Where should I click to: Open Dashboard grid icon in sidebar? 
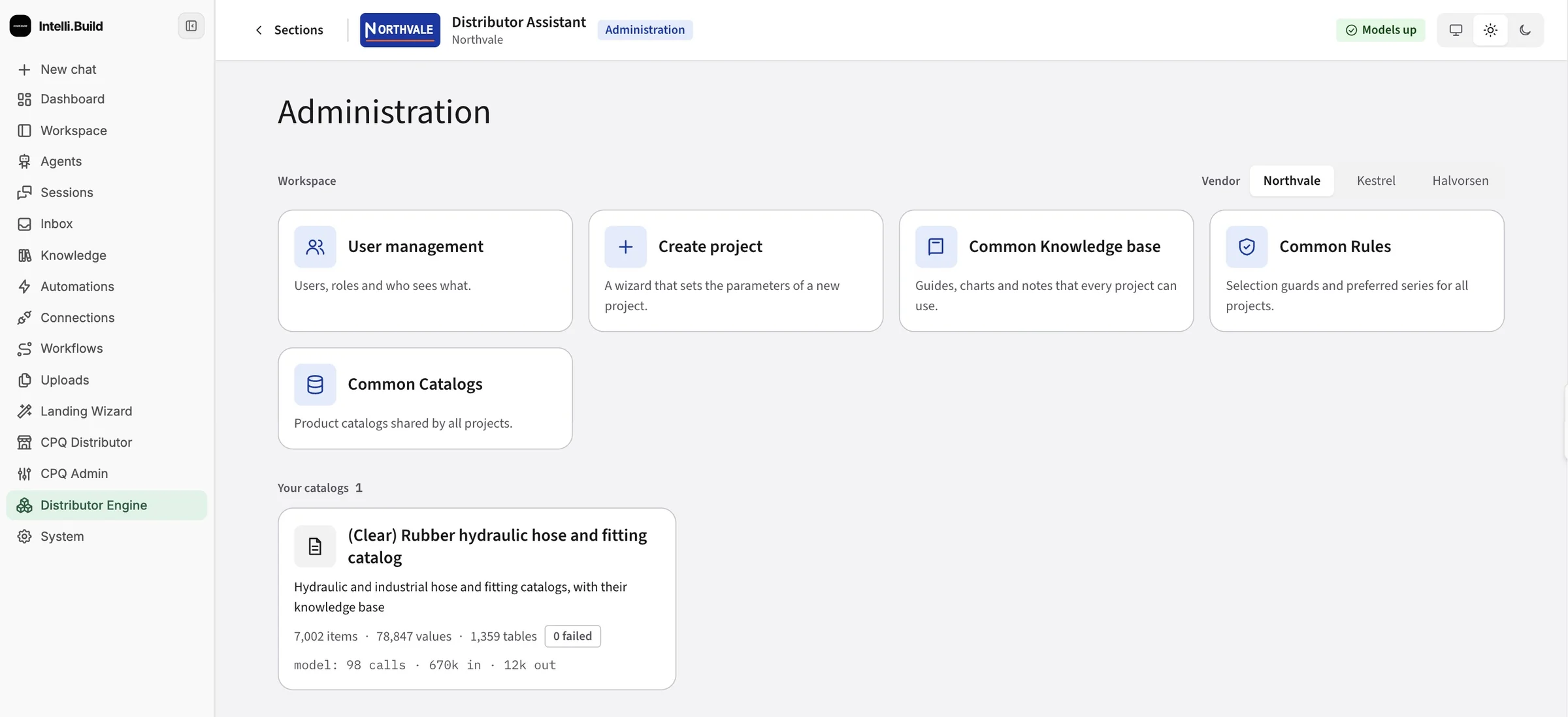[24, 99]
